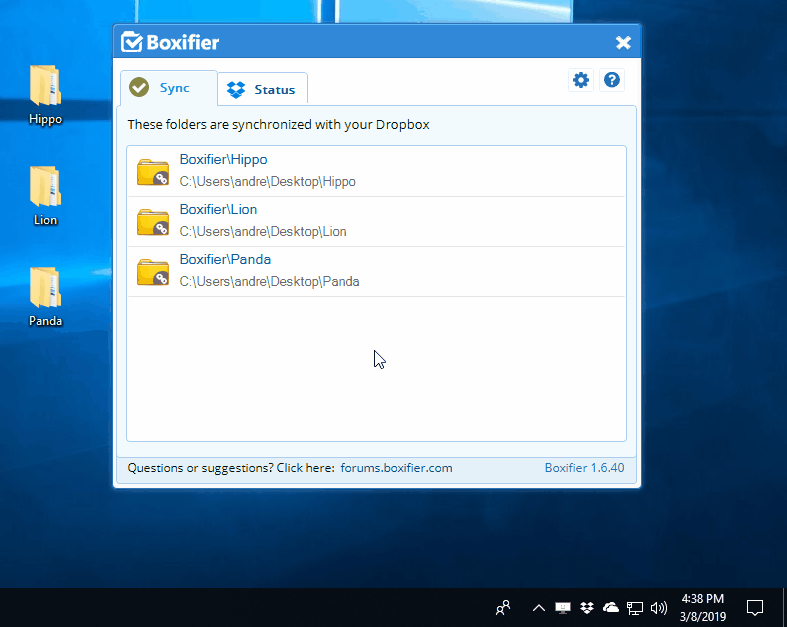Open the volume speaker tray icon
The image size is (787, 627).
click(x=659, y=608)
